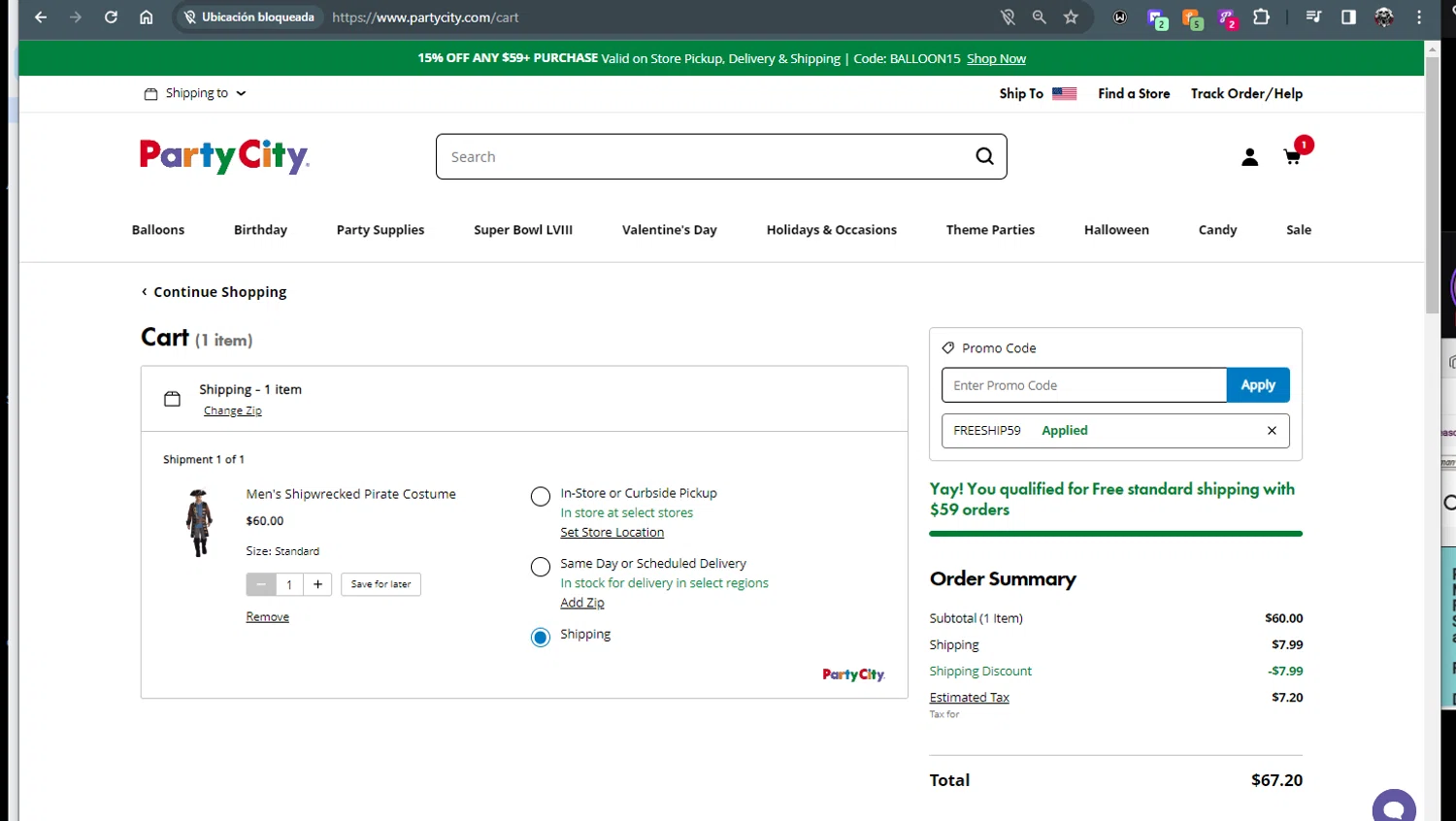Open the extensions puzzle piece icon
1456x821 pixels.
pyautogui.click(x=1261, y=17)
